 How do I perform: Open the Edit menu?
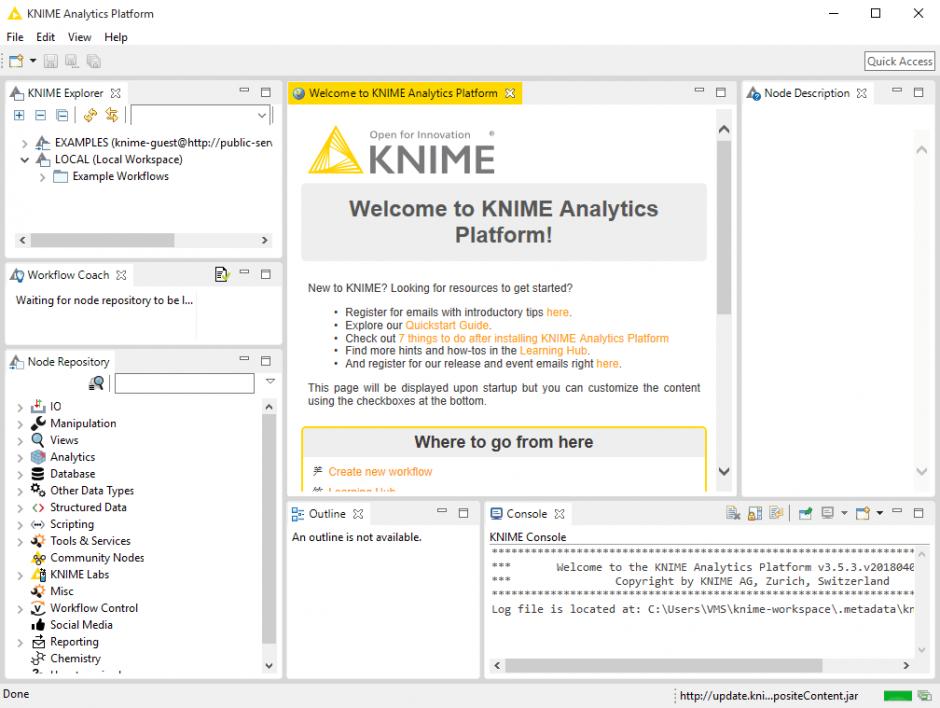(46, 37)
